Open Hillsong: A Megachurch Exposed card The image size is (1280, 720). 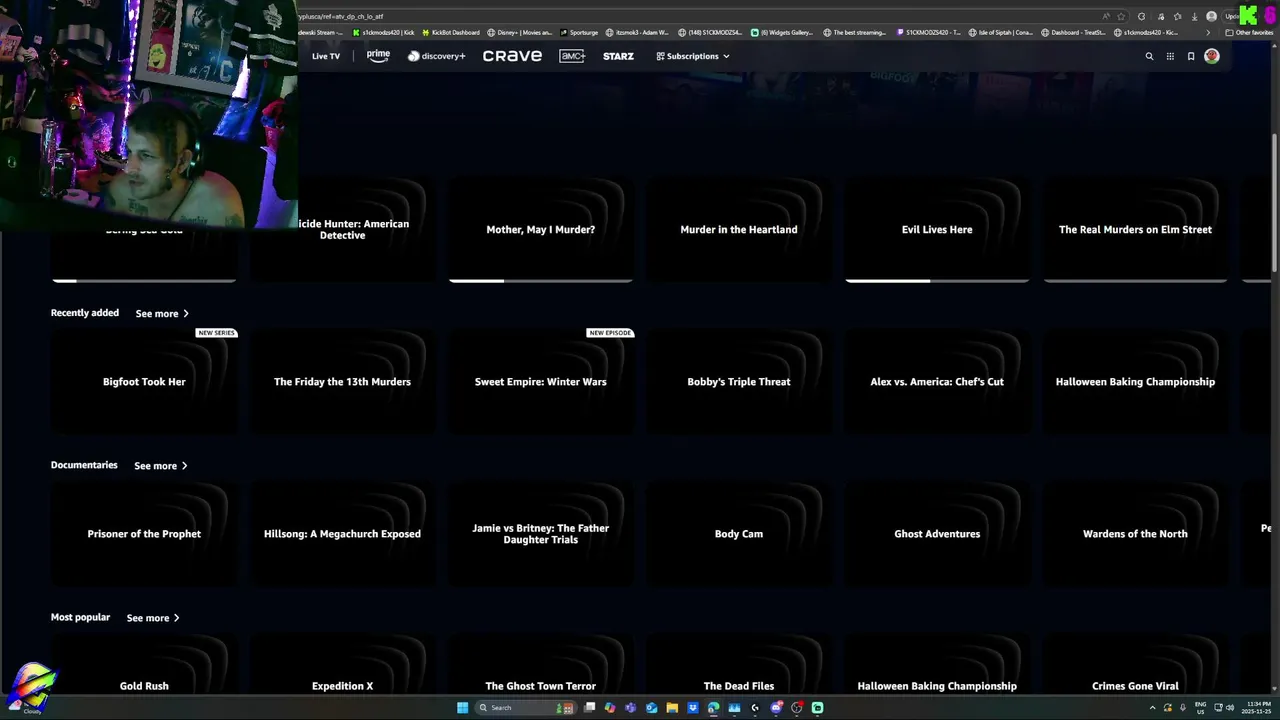(342, 534)
